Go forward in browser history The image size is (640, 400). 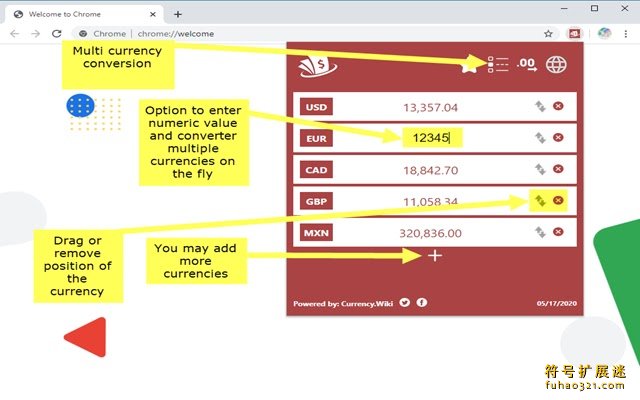pyautogui.click(x=36, y=33)
